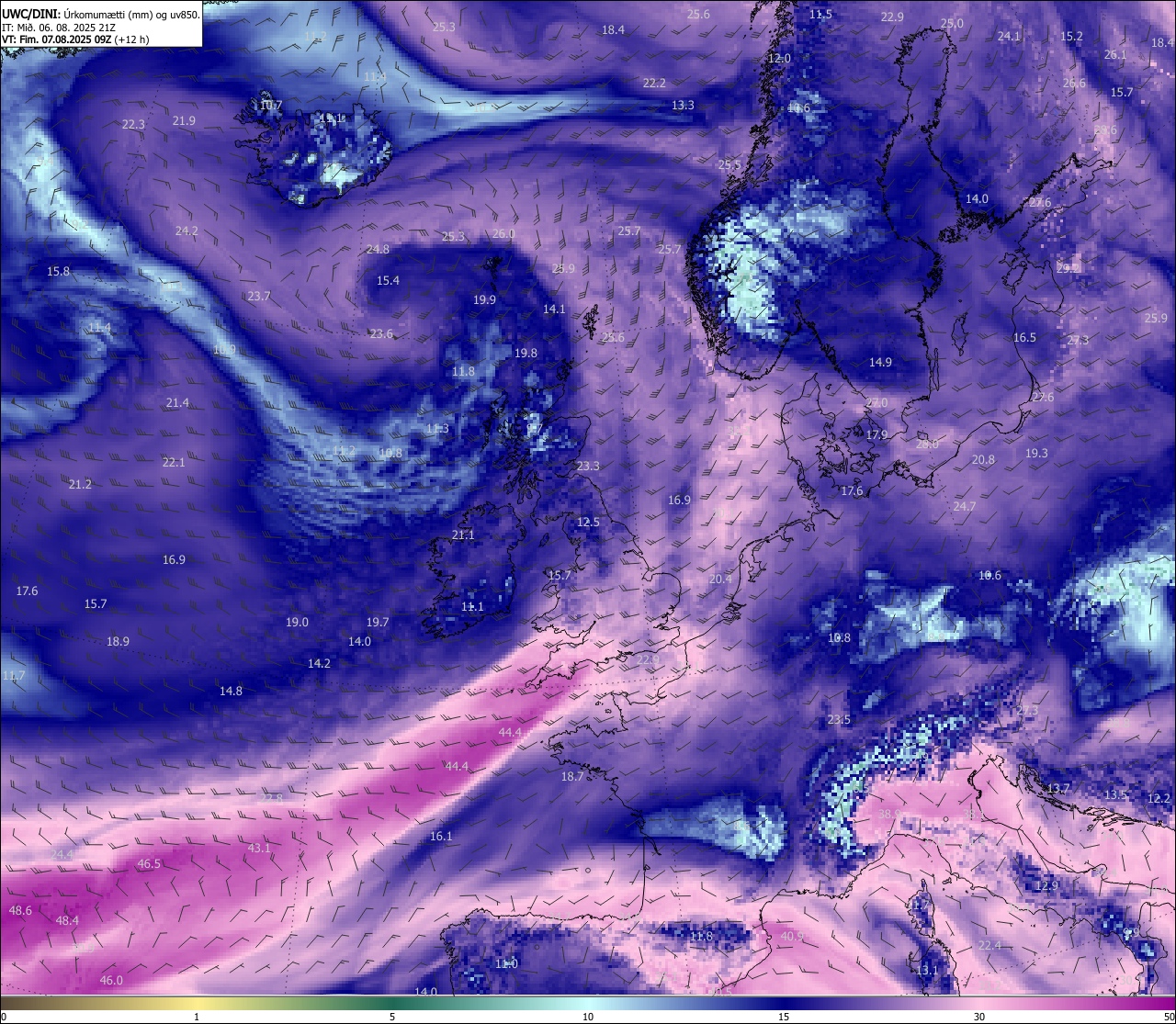This screenshot has height=1024, width=1176.
Task: Click the map value 18.9
Action: coord(118,641)
